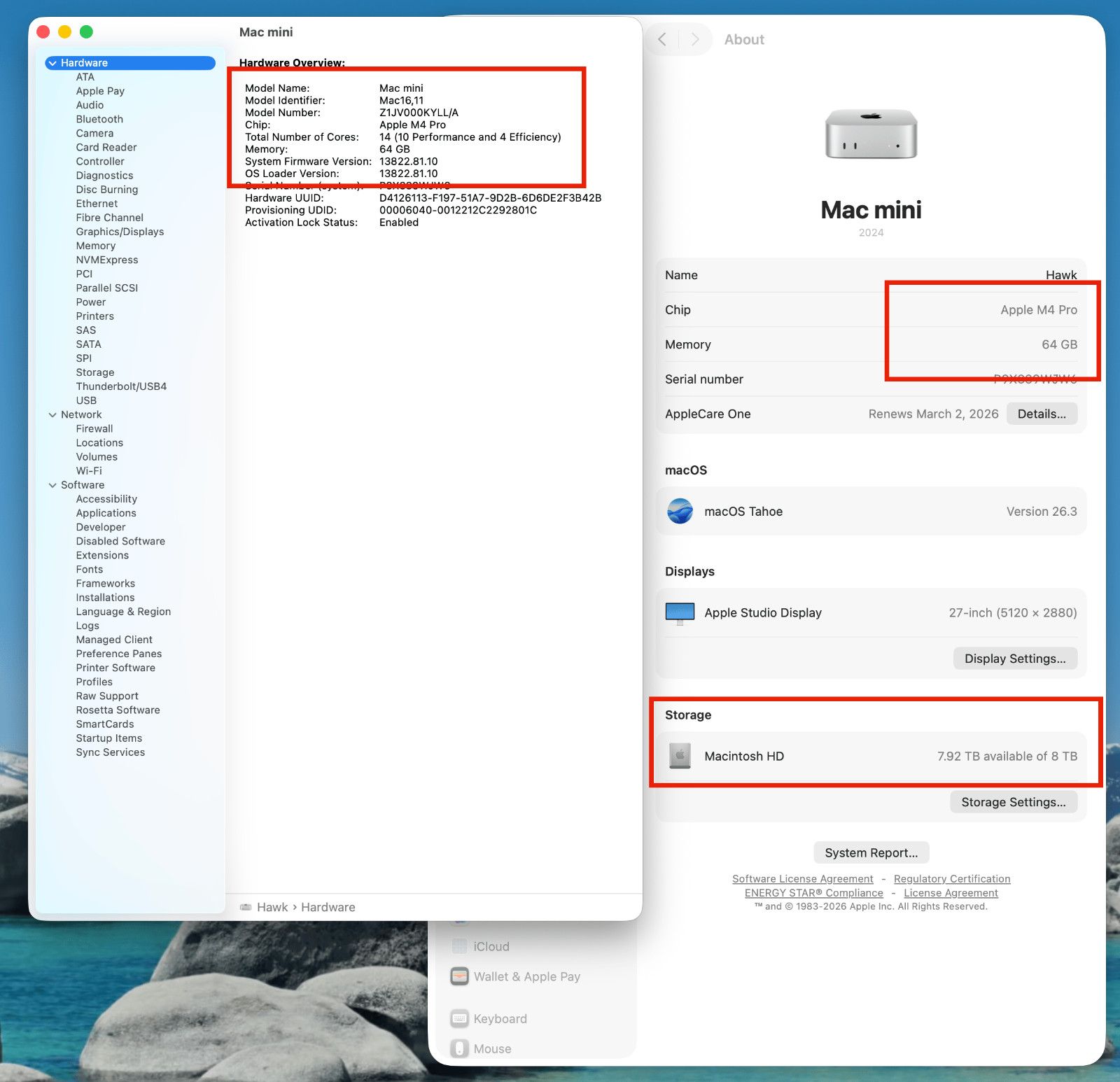The width and height of the screenshot is (1120, 1082).
Task: Click the Keyboard icon in Settings sidebar
Action: point(459,1018)
